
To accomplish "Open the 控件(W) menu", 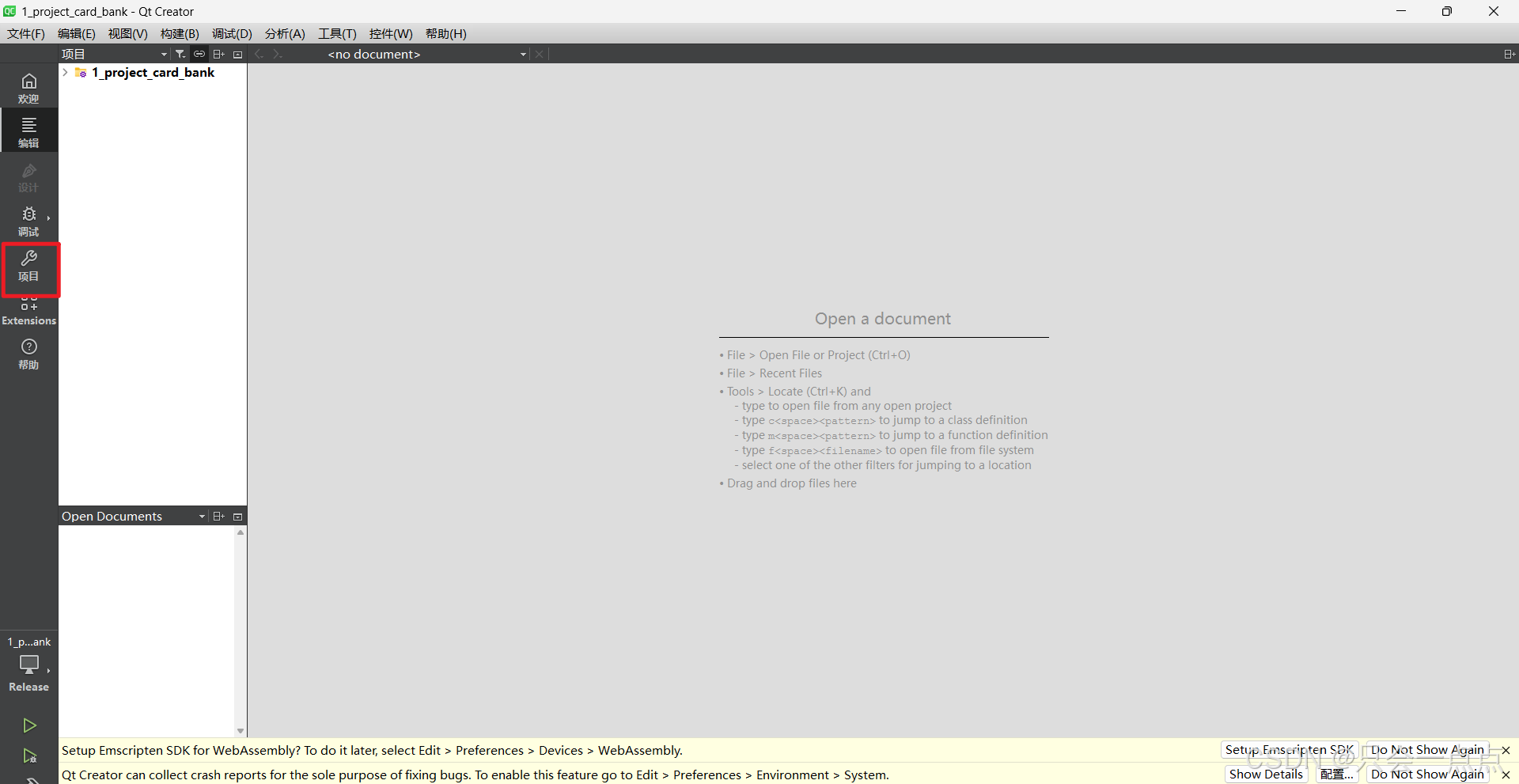I will tap(391, 33).
